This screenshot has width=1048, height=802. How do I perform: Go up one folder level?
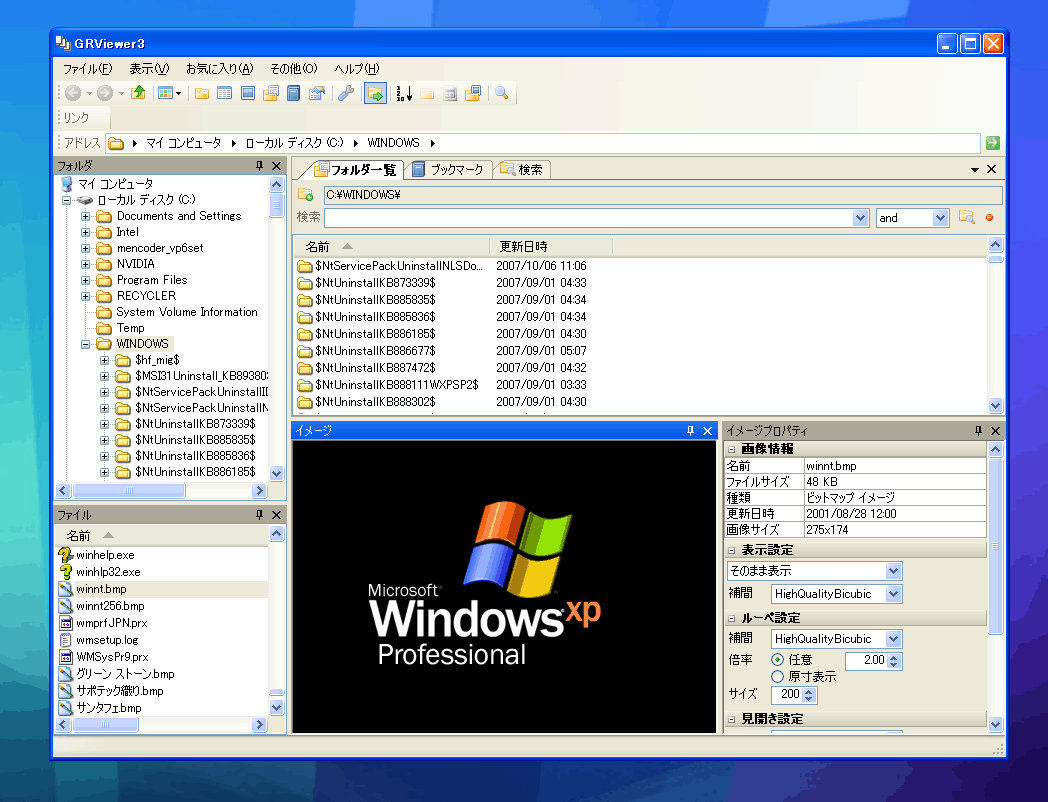click(x=138, y=93)
